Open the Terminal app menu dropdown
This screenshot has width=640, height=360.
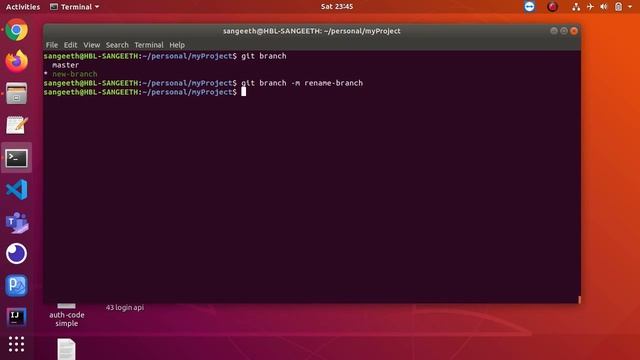pos(74,7)
